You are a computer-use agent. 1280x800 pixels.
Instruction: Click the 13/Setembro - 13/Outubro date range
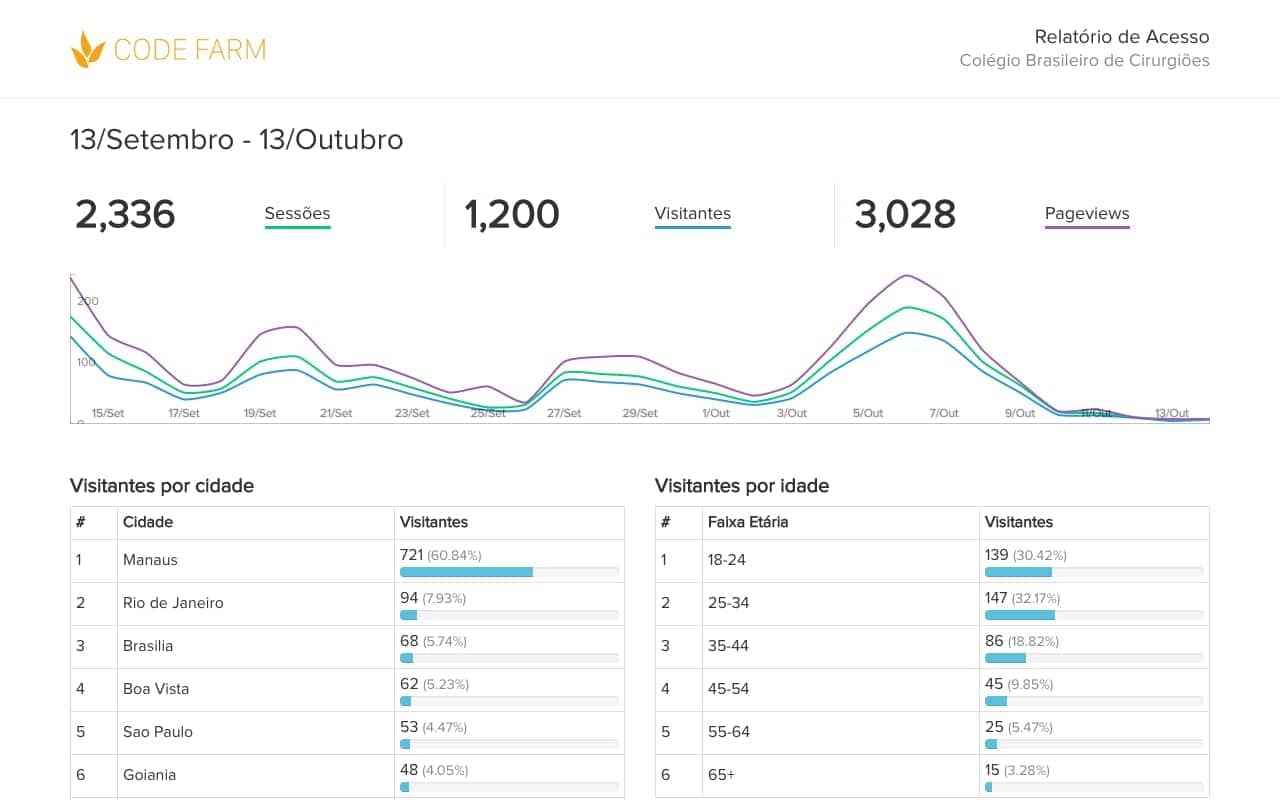coord(237,139)
